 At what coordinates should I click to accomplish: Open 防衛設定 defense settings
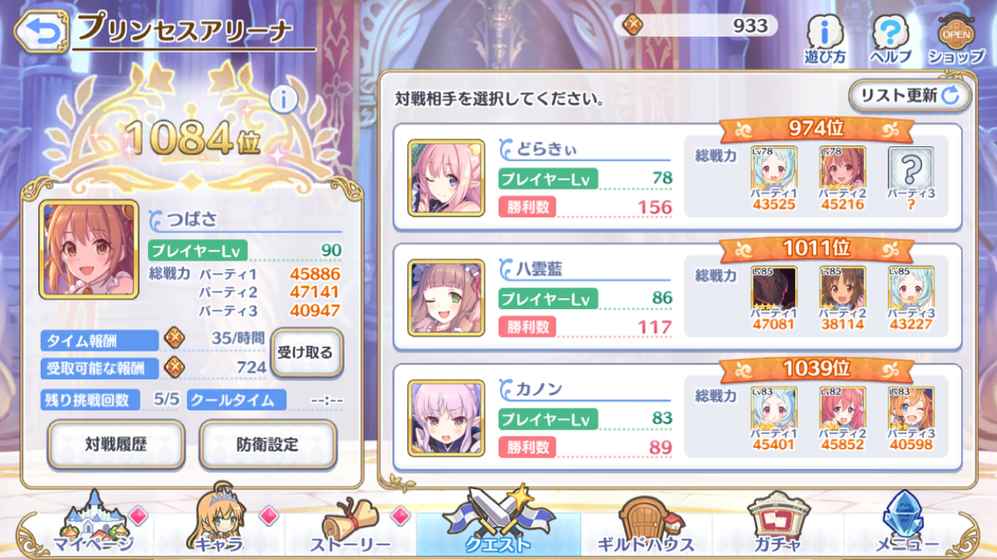pos(268,444)
